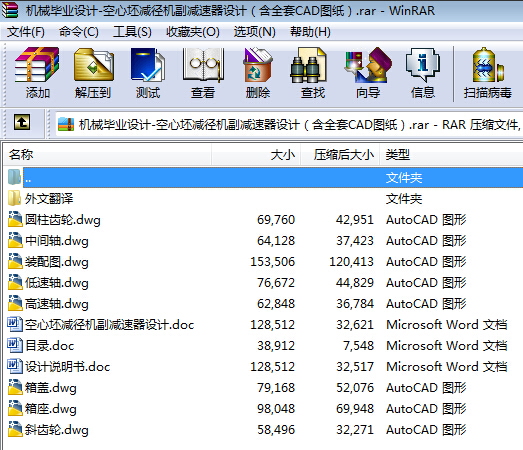The width and height of the screenshot is (523, 450).
Task: Select file name 斜齿轮.dwg
Action: tap(57, 430)
